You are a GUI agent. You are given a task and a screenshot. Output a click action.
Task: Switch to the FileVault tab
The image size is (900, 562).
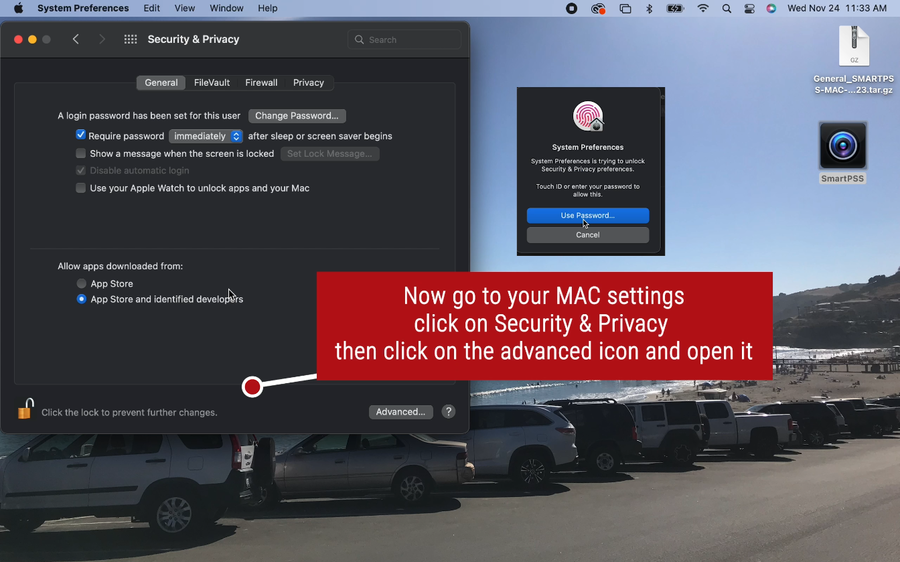pyautogui.click(x=212, y=83)
